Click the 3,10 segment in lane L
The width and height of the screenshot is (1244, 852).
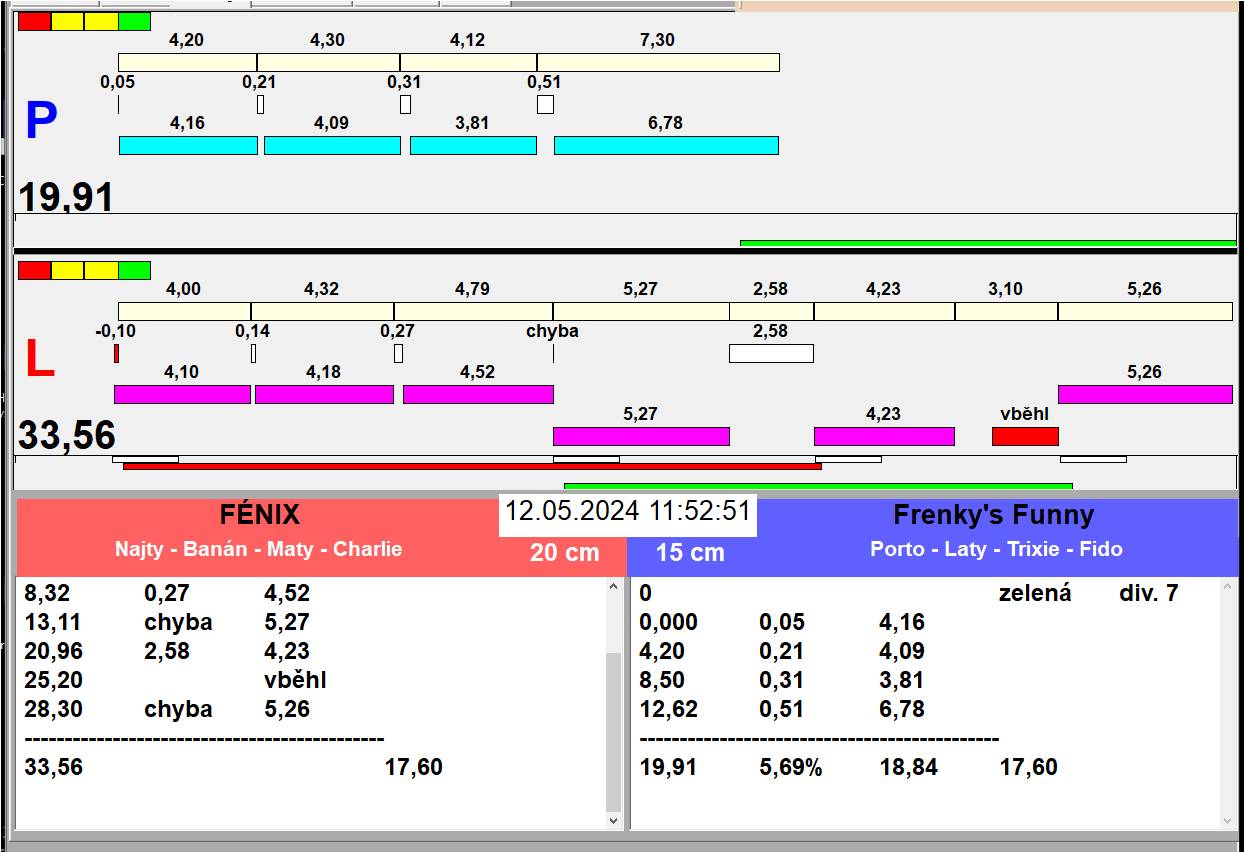tap(1006, 311)
